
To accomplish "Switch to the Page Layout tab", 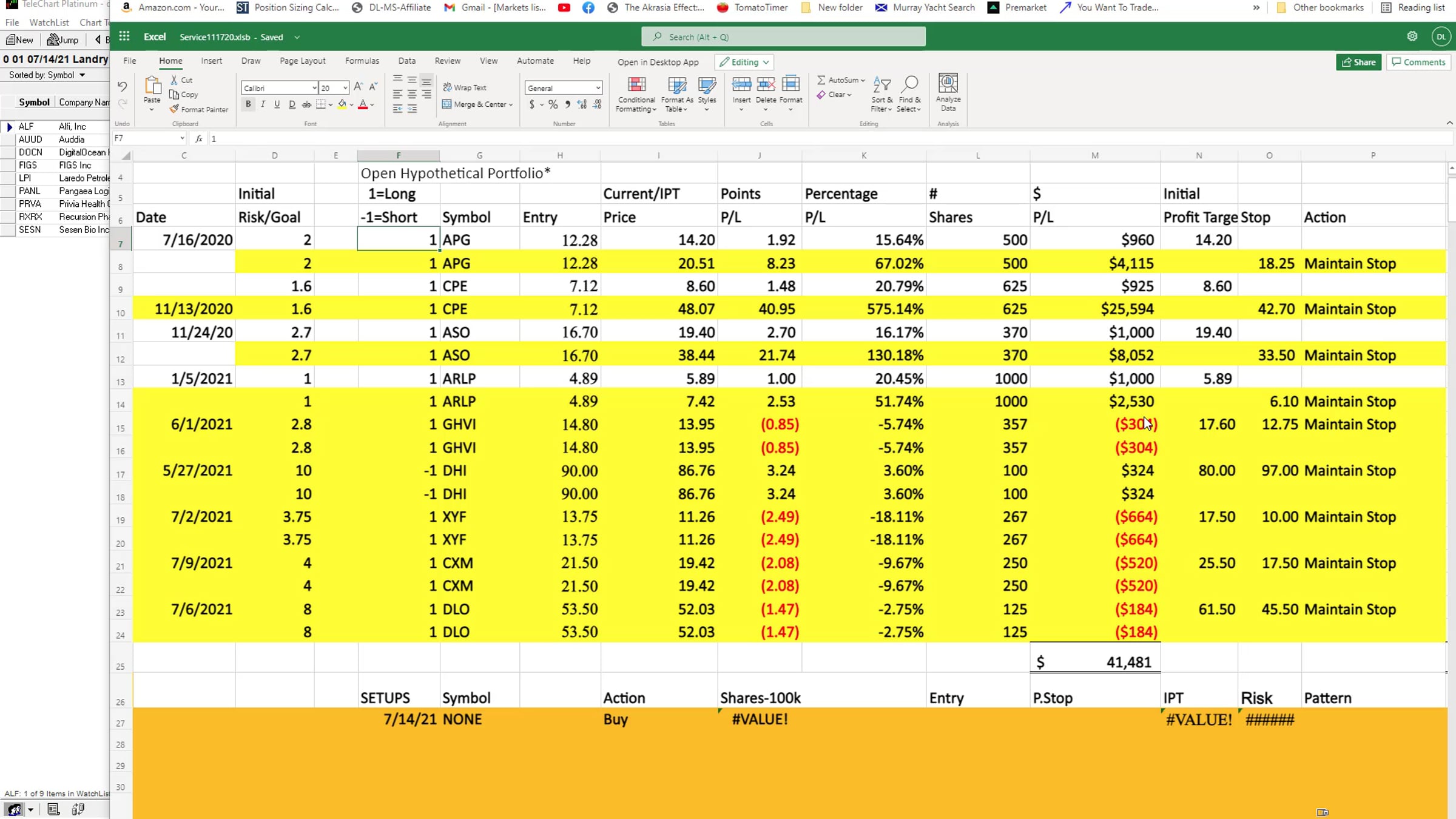I will pos(303,61).
